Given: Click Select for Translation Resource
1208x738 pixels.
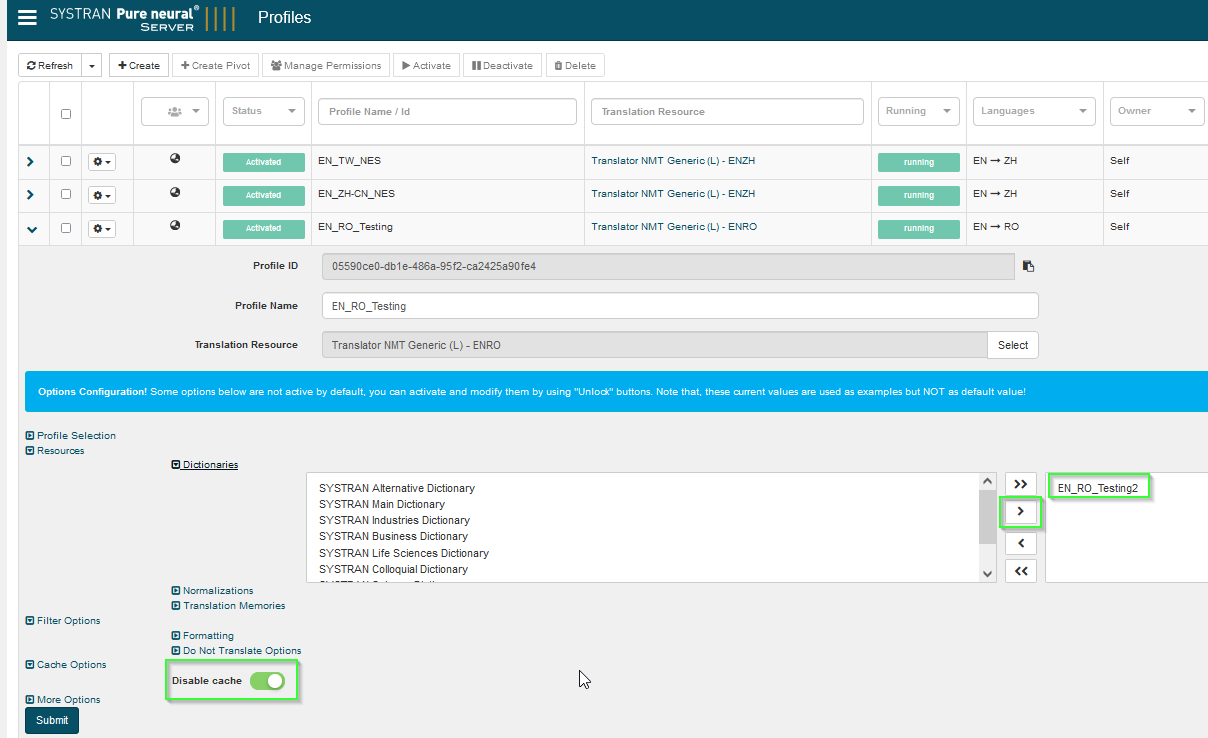Looking at the screenshot, I should click(x=1013, y=345).
